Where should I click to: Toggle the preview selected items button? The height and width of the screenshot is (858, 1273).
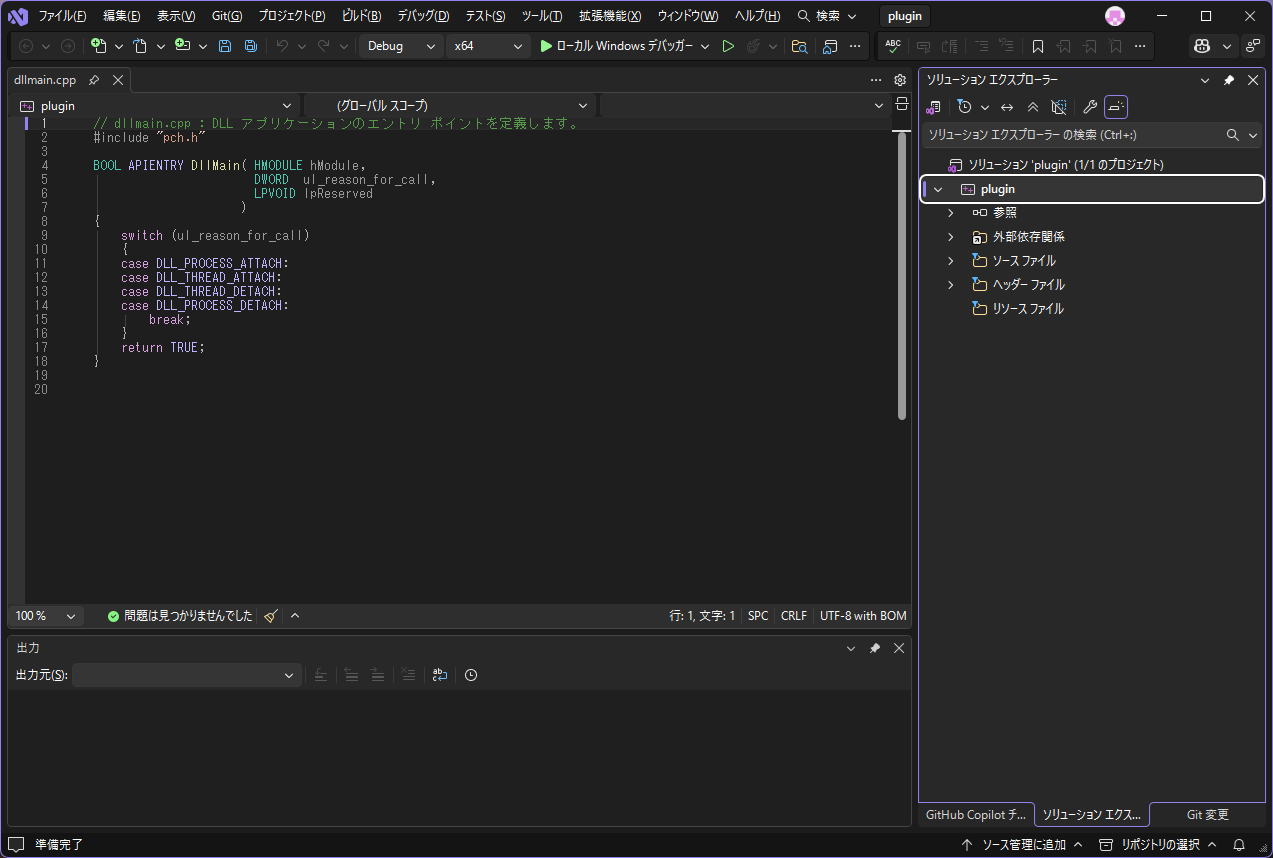pos(1116,107)
